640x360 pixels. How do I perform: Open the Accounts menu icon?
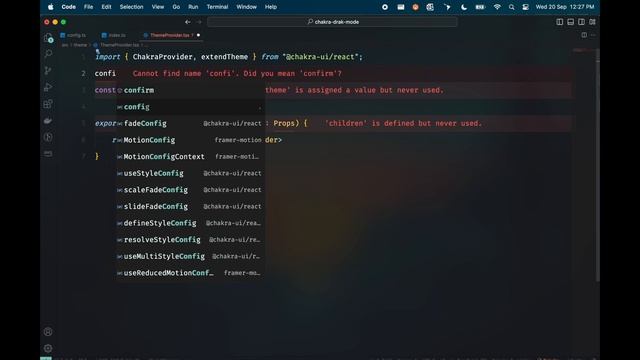[x=48, y=332]
